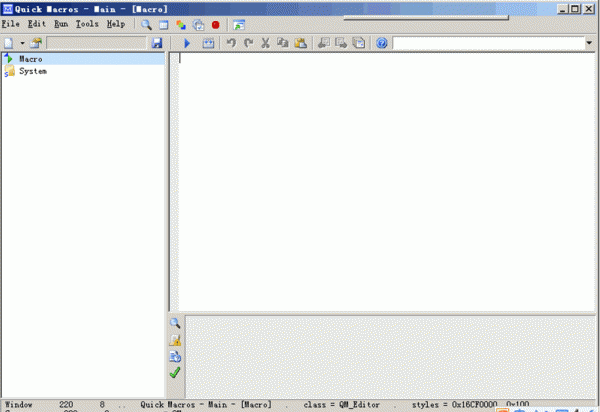Open the Edit menu
The height and width of the screenshot is (412, 600).
coord(37,24)
